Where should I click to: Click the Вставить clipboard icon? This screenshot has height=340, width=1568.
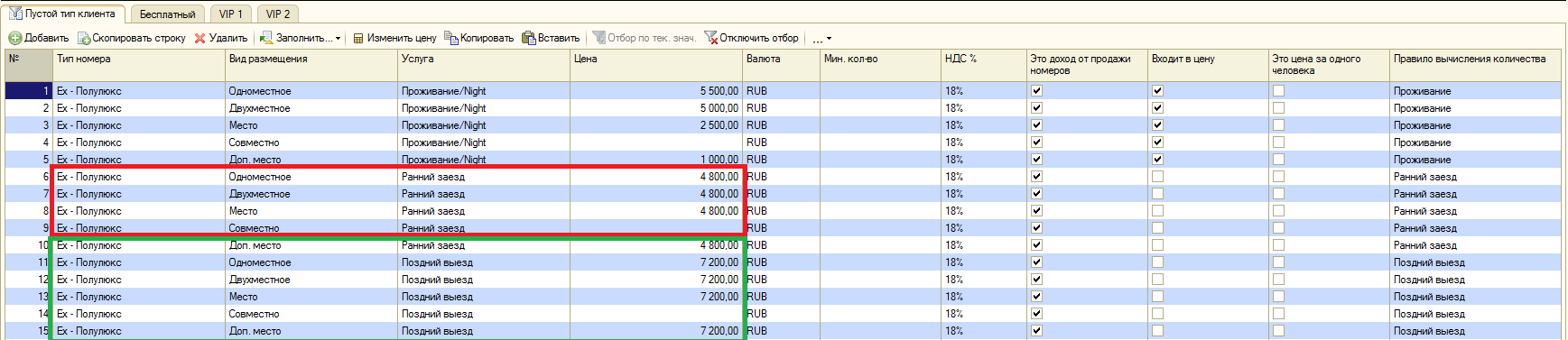pos(529,38)
